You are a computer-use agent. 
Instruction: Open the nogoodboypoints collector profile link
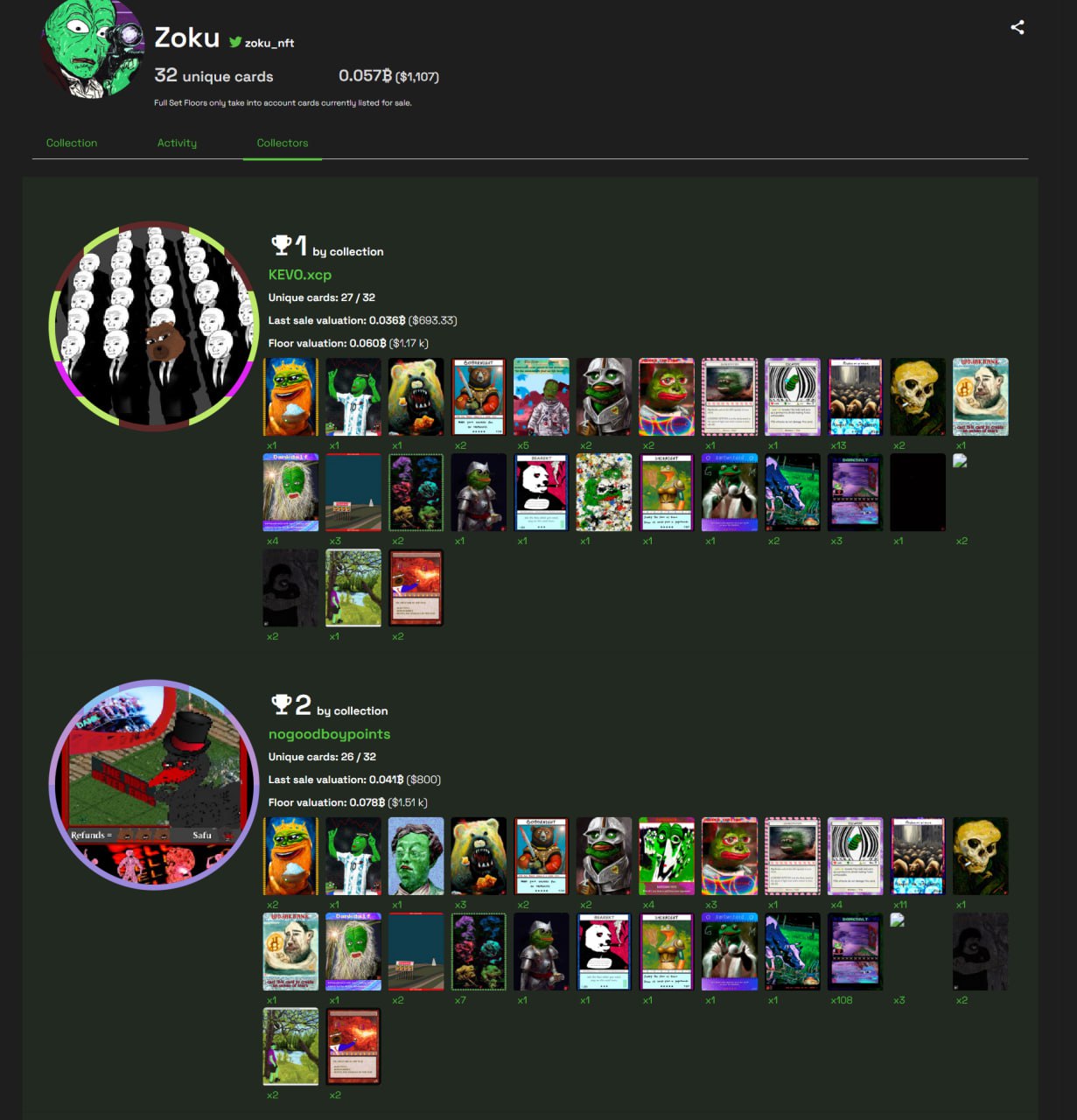[329, 734]
